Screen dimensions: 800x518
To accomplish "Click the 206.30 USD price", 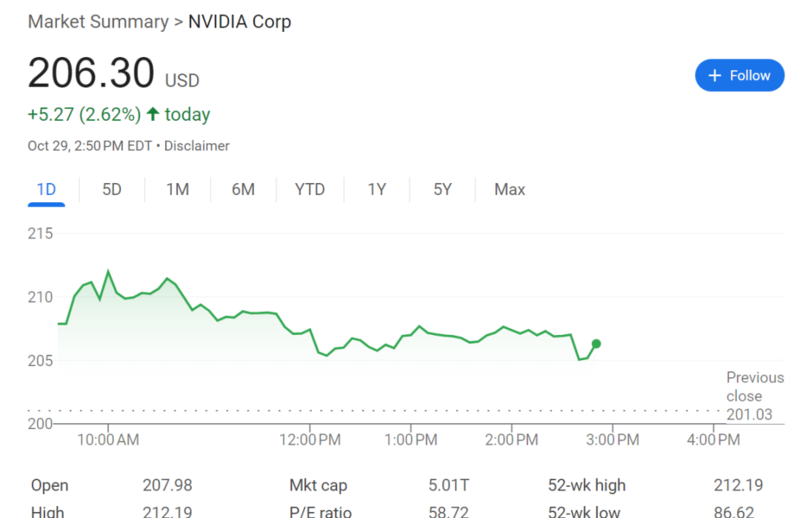I will 90,74.
